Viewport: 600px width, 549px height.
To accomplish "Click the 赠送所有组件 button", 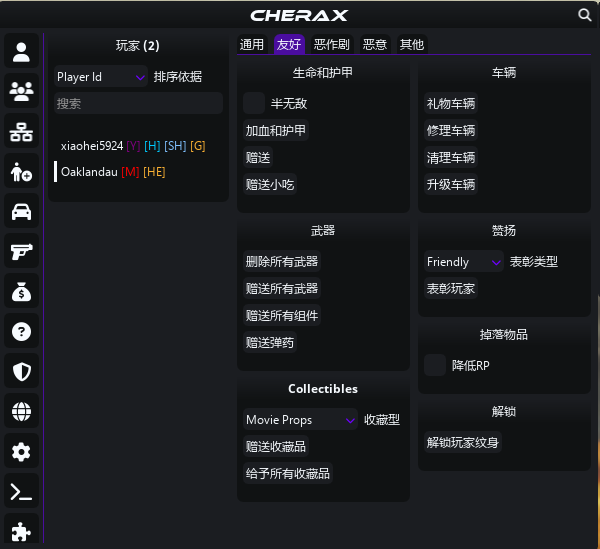I will [x=282, y=315].
